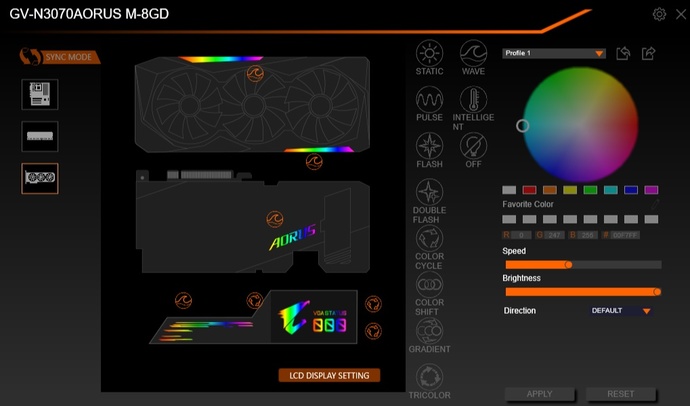Open the settings gear icon
The height and width of the screenshot is (406, 690).
click(x=659, y=14)
